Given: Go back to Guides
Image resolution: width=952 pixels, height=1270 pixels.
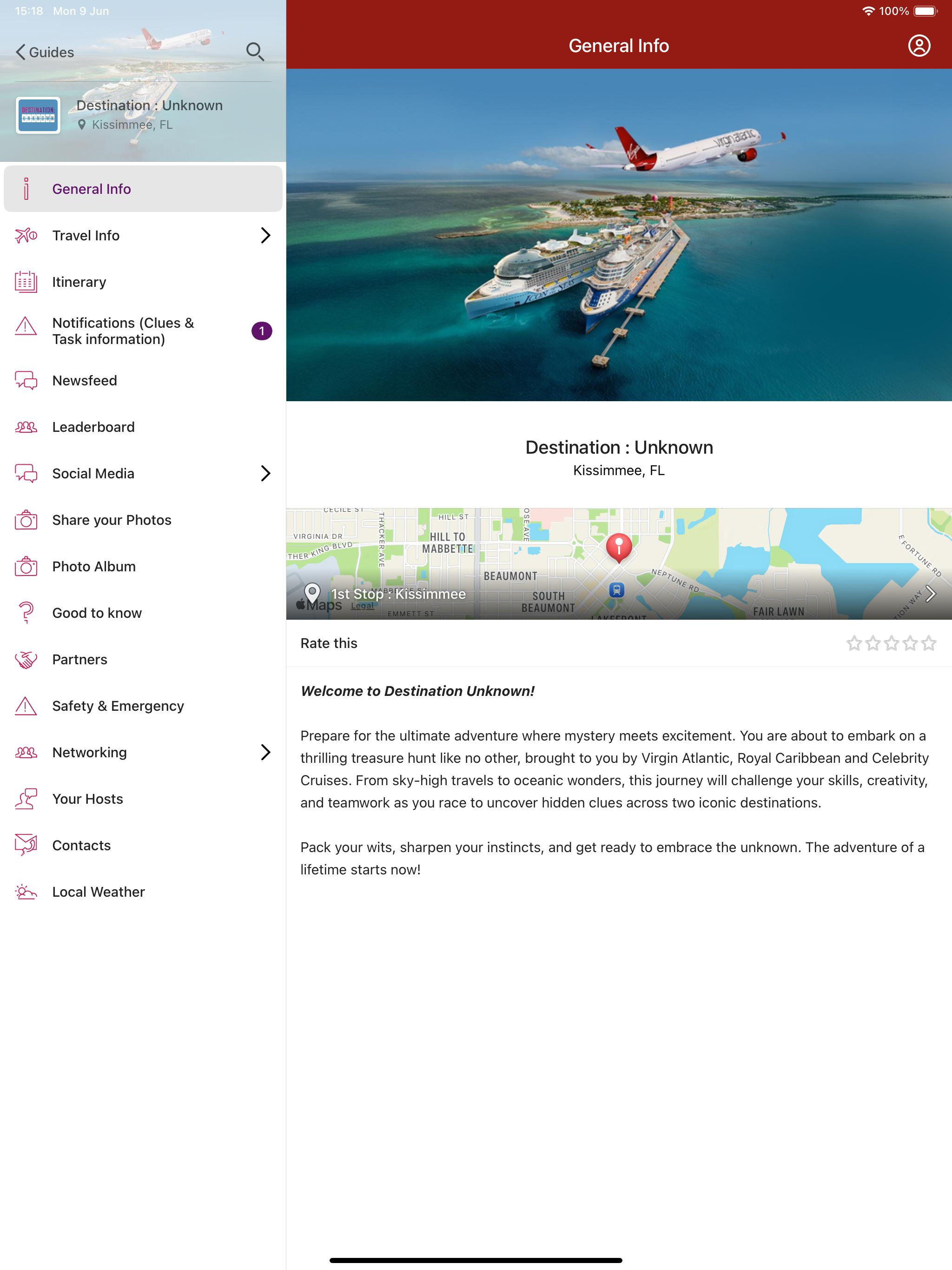Looking at the screenshot, I should 46,52.
